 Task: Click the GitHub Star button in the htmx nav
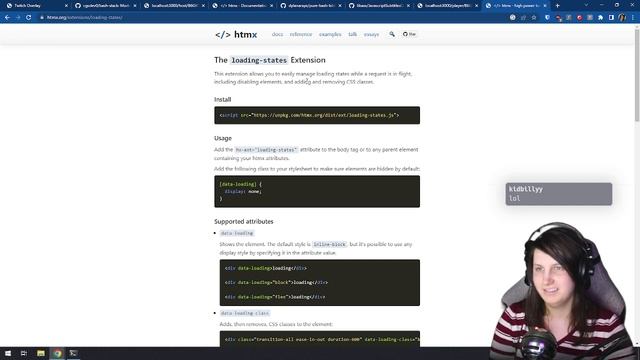click(x=409, y=34)
